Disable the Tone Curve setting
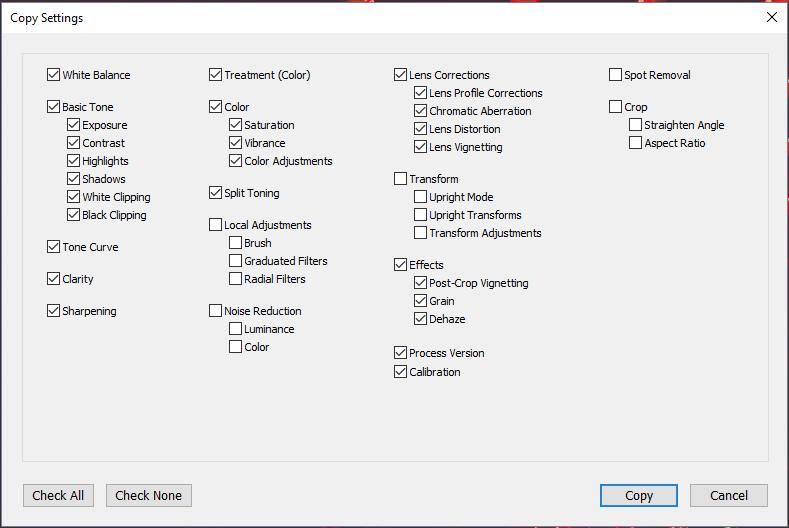This screenshot has width=789, height=528. (x=53, y=247)
